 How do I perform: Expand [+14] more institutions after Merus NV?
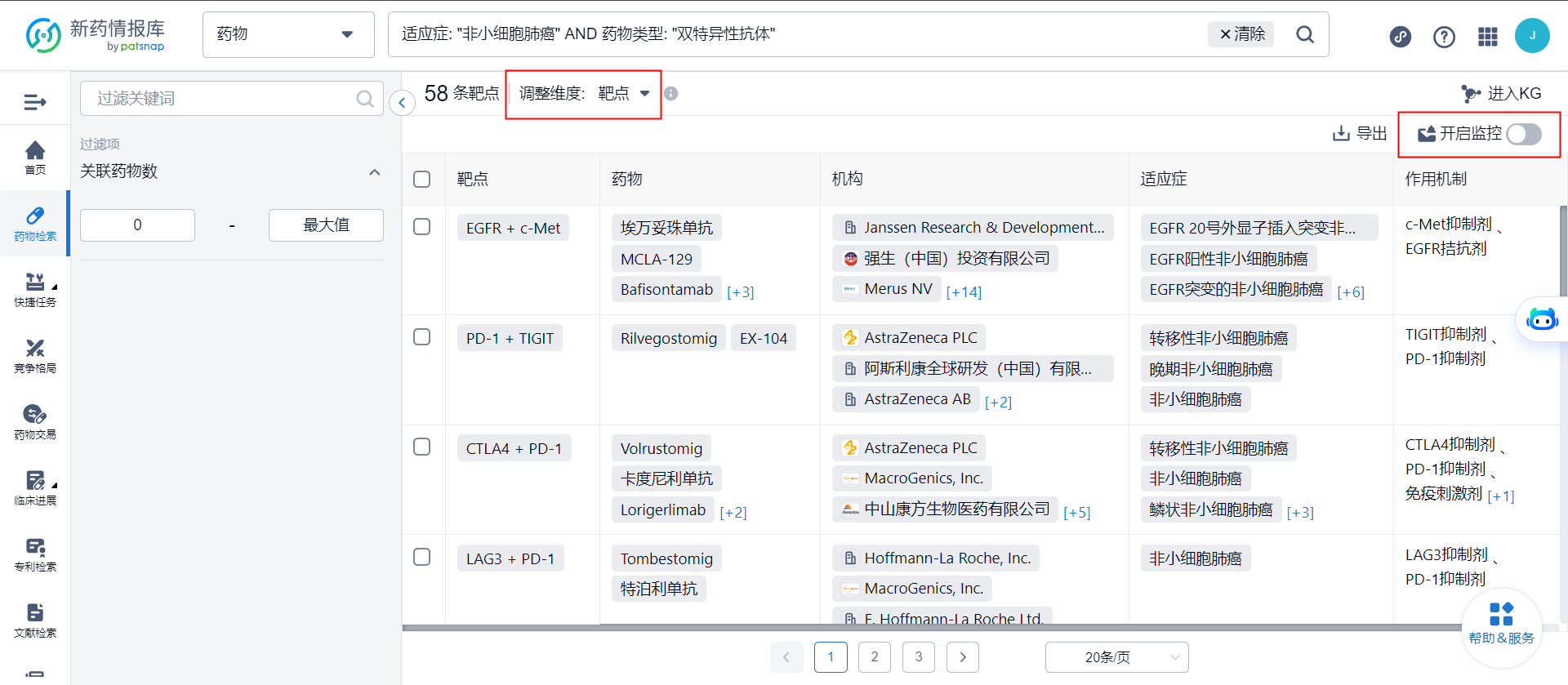[x=964, y=291]
